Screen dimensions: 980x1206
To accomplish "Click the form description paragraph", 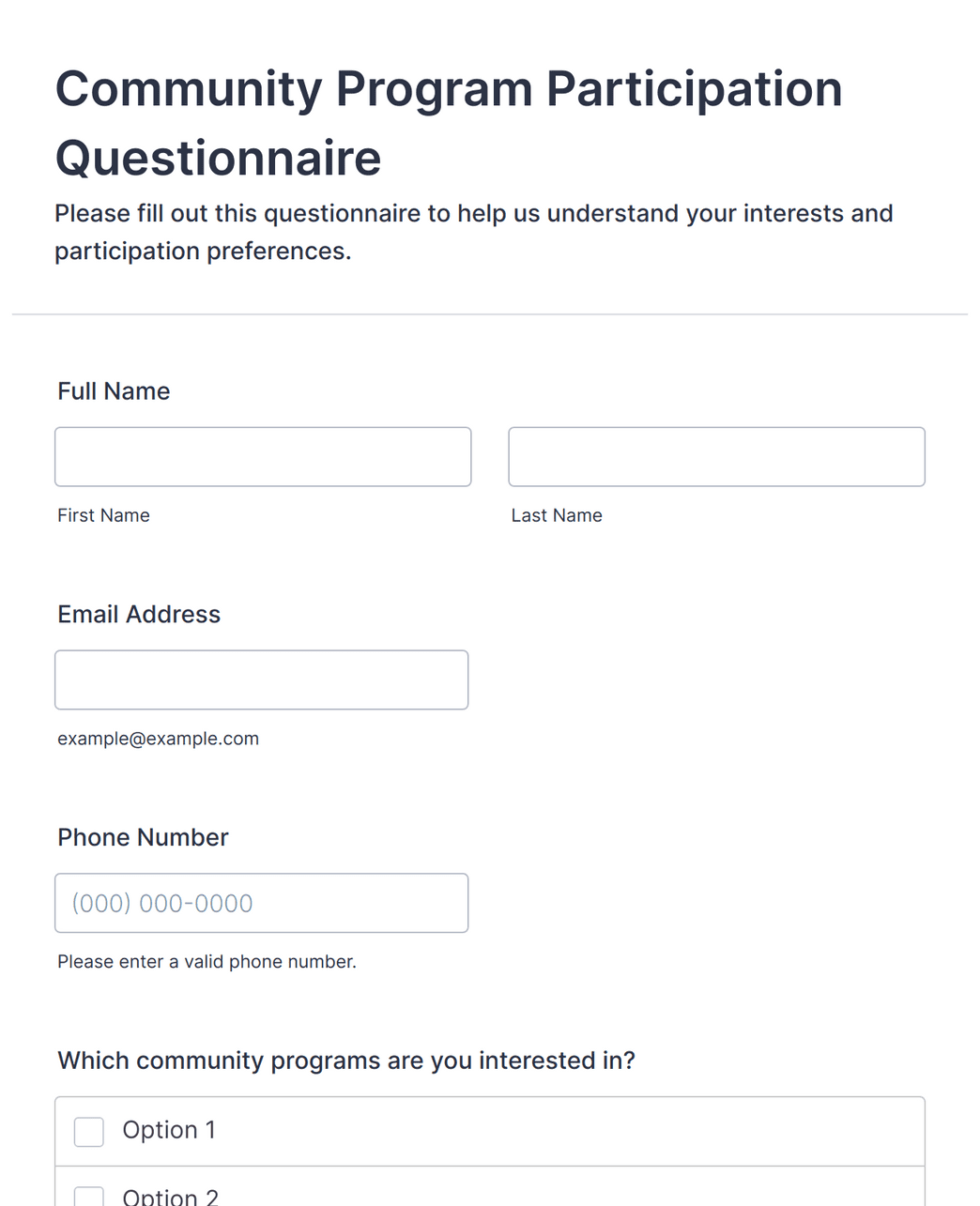I will pos(474,232).
